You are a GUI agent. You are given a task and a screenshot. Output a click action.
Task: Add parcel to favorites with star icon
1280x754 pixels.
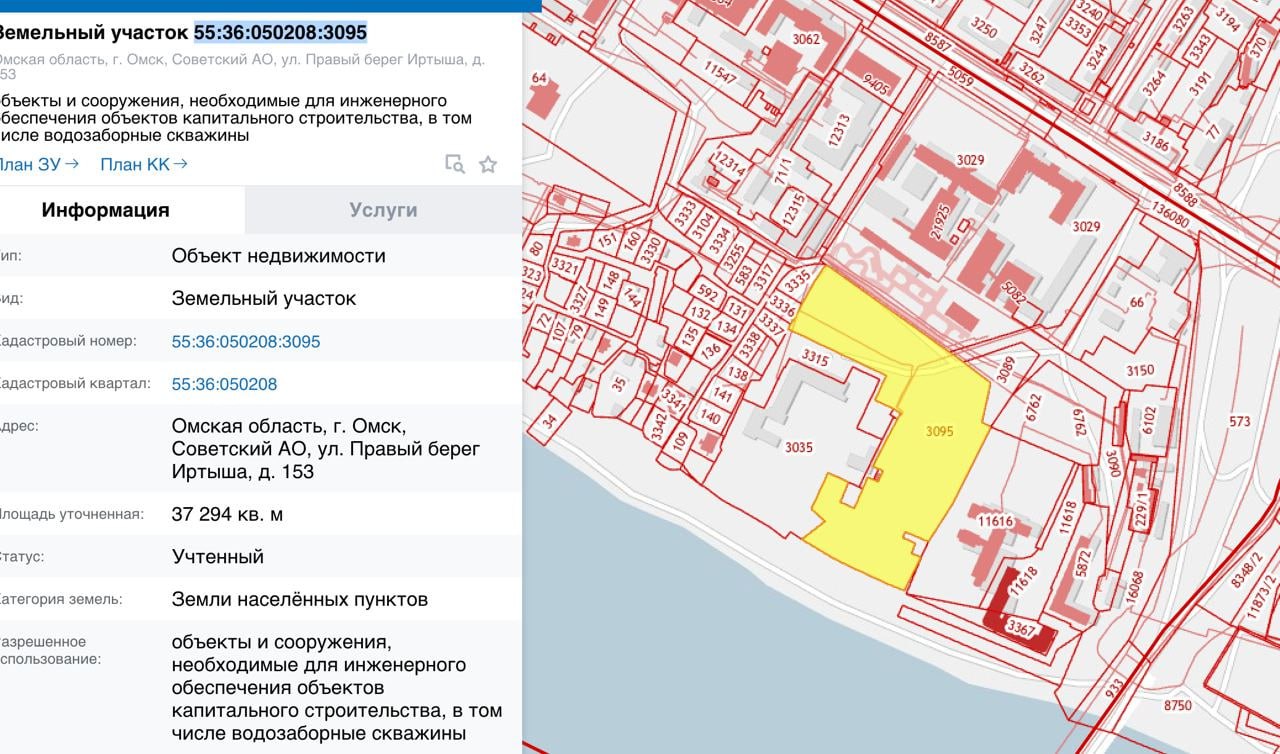(x=488, y=165)
